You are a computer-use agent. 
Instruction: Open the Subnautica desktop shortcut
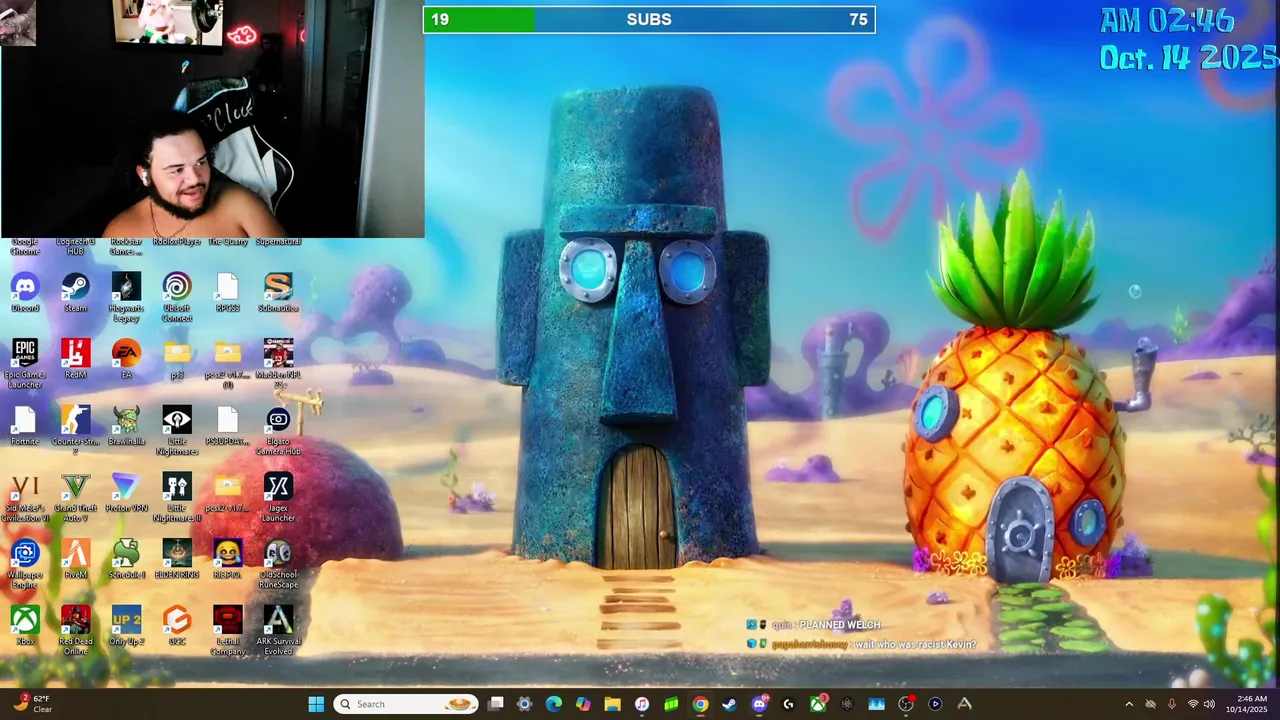pos(278,292)
